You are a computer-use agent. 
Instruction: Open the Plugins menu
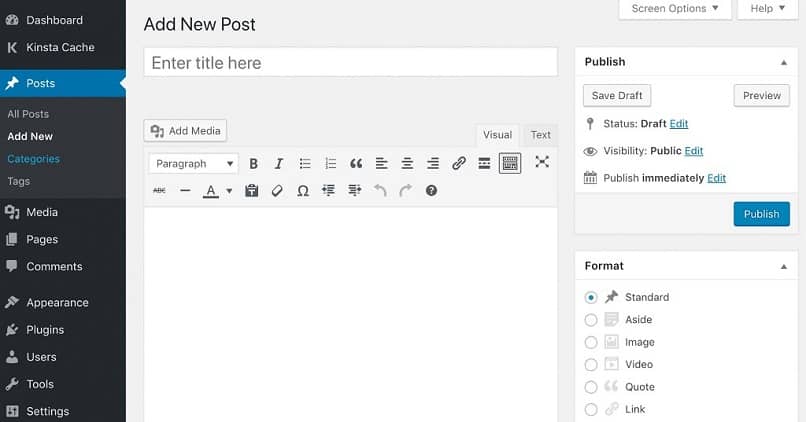point(63,330)
